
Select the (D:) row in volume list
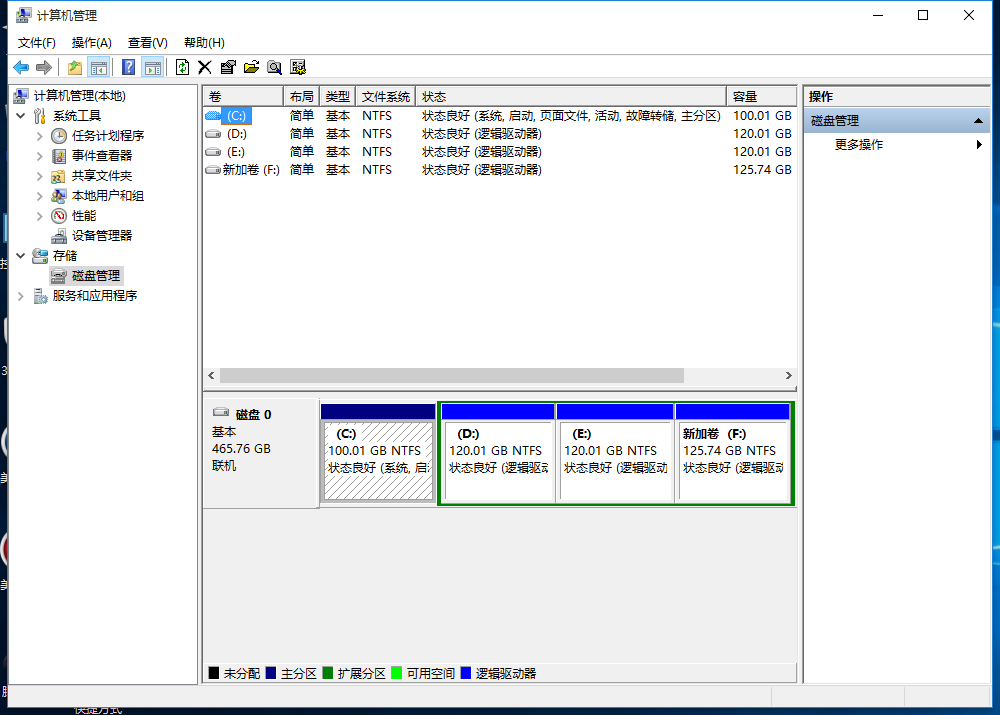tap(237, 134)
